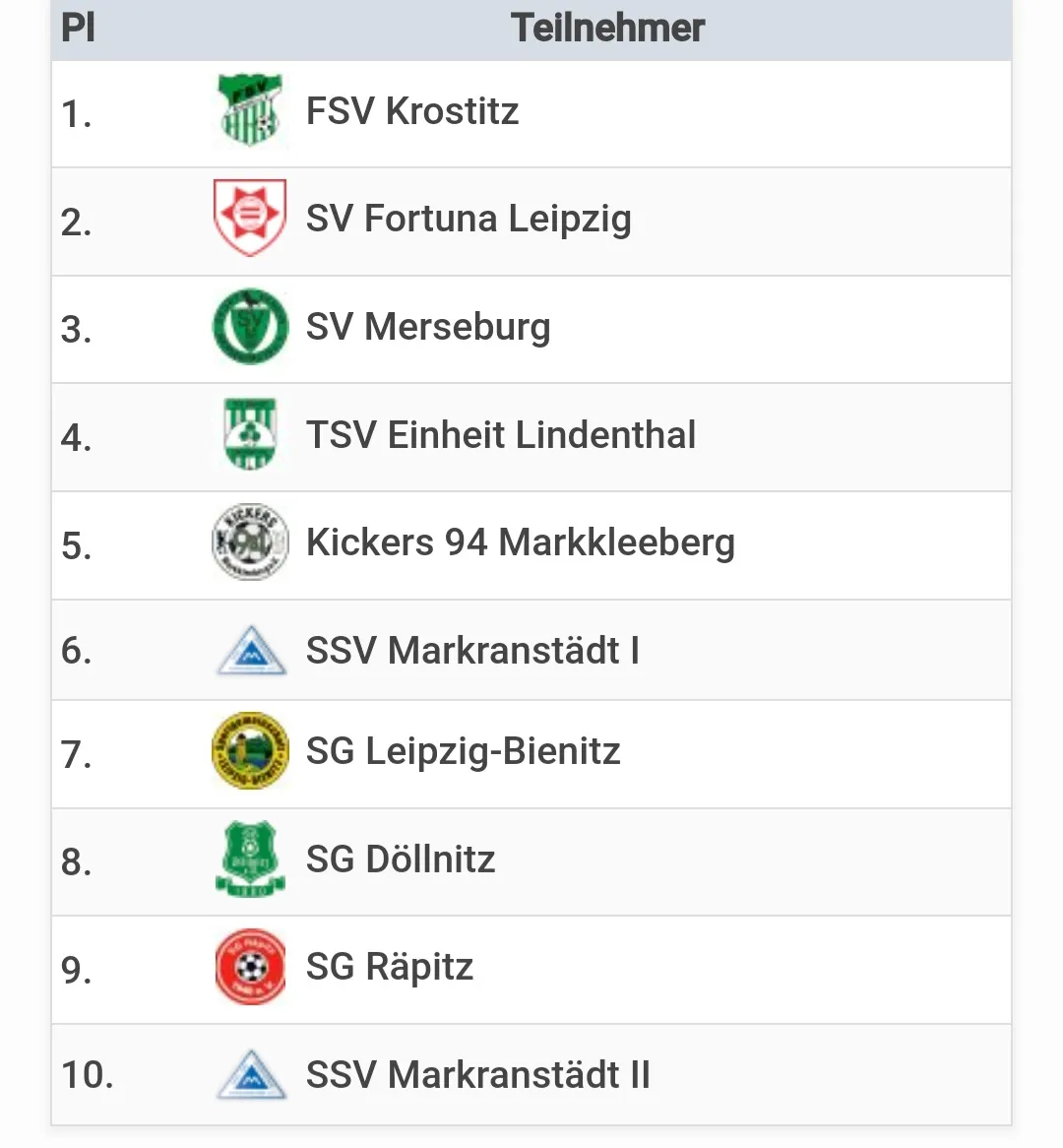
Task: Open SSV Markranstädt II team name
Action: click(x=478, y=1075)
